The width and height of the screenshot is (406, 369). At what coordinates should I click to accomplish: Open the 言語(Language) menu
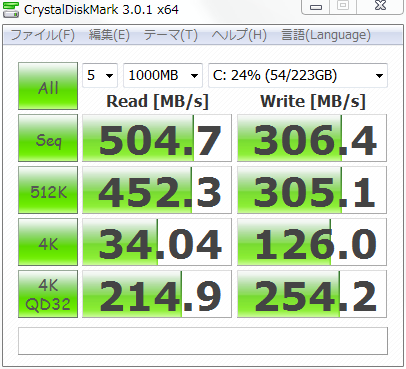(x=326, y=35)
